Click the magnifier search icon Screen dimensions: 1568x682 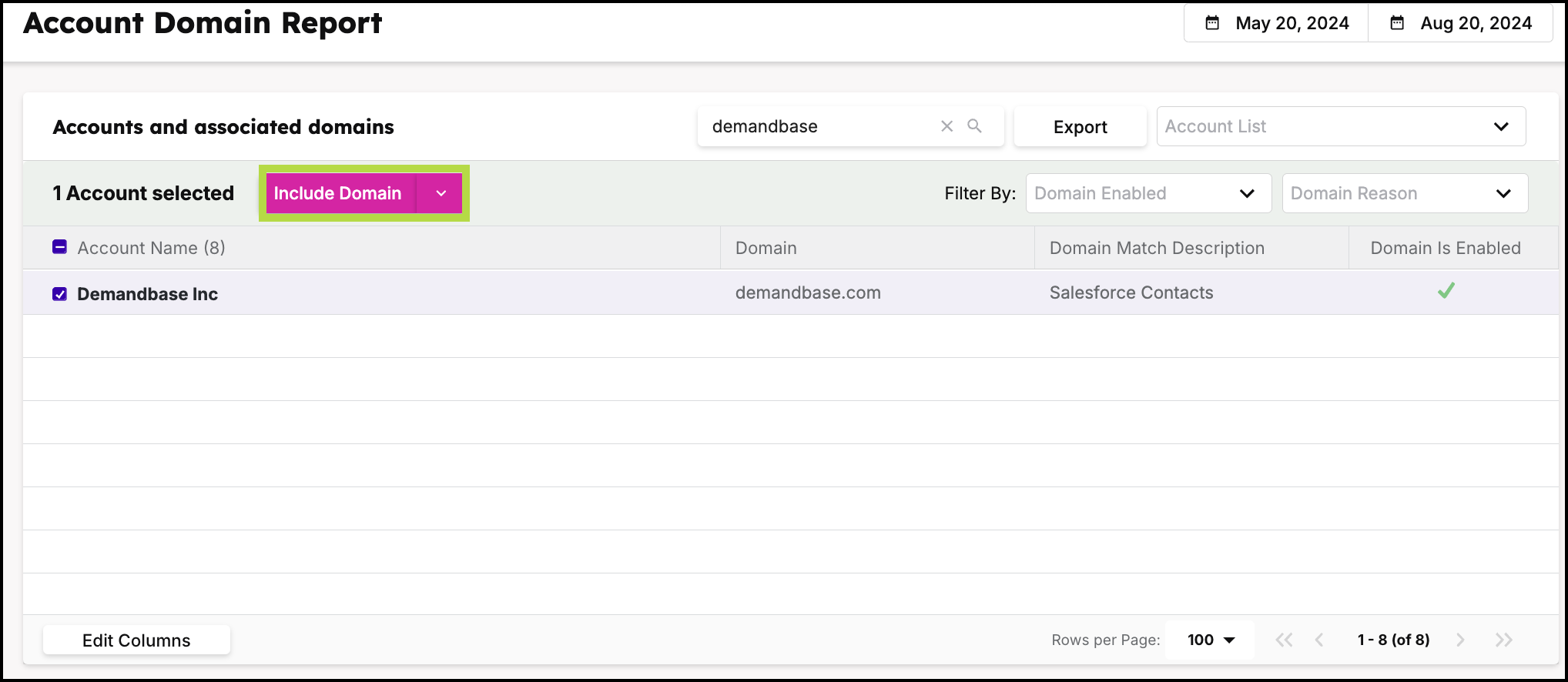pos(974,125)
